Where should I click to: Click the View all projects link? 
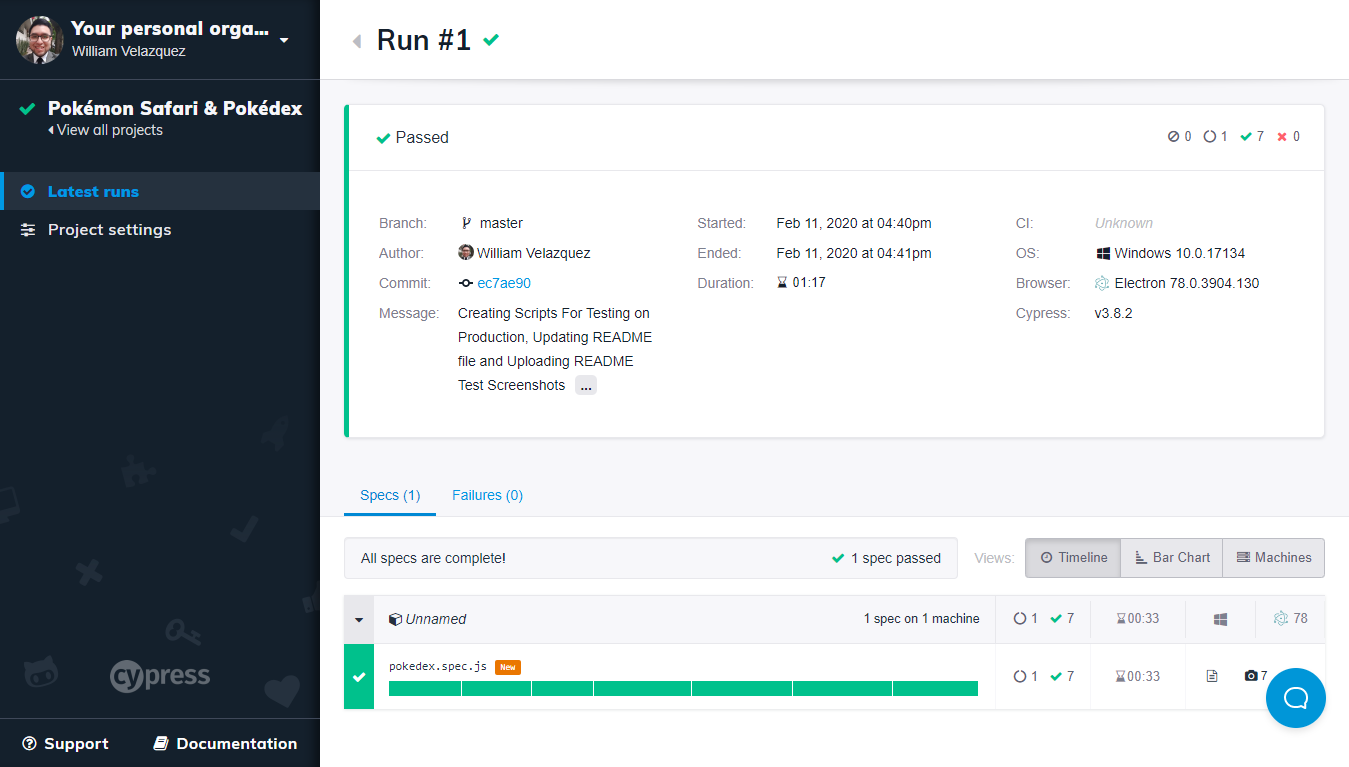pyautogui.click(x=105, y=130)
